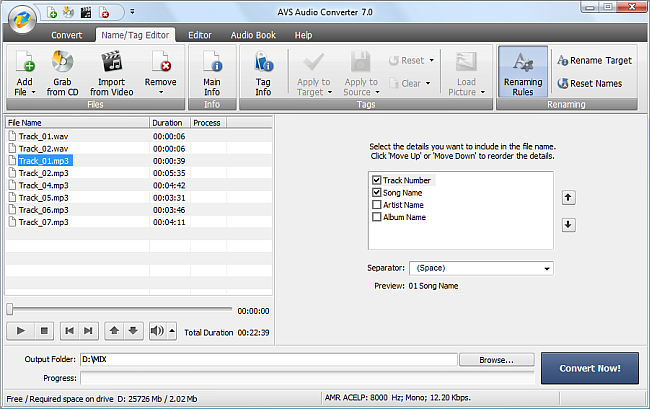Click quick-access Import from Video icon

(86, 12)
